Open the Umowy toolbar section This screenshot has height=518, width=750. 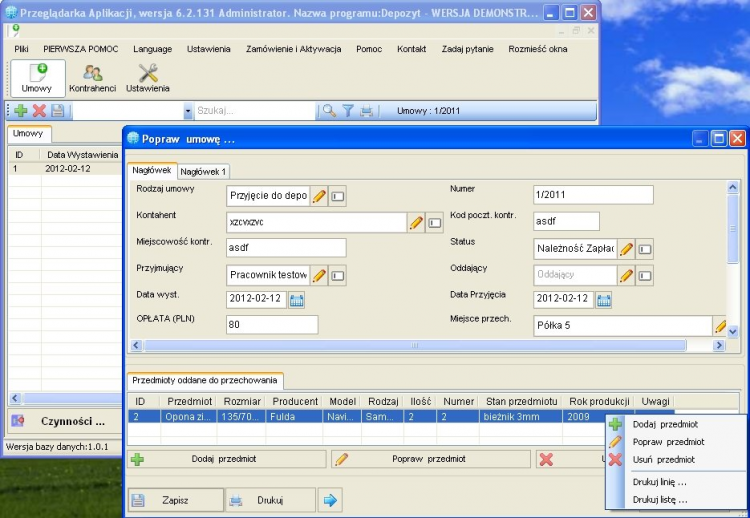37,78
